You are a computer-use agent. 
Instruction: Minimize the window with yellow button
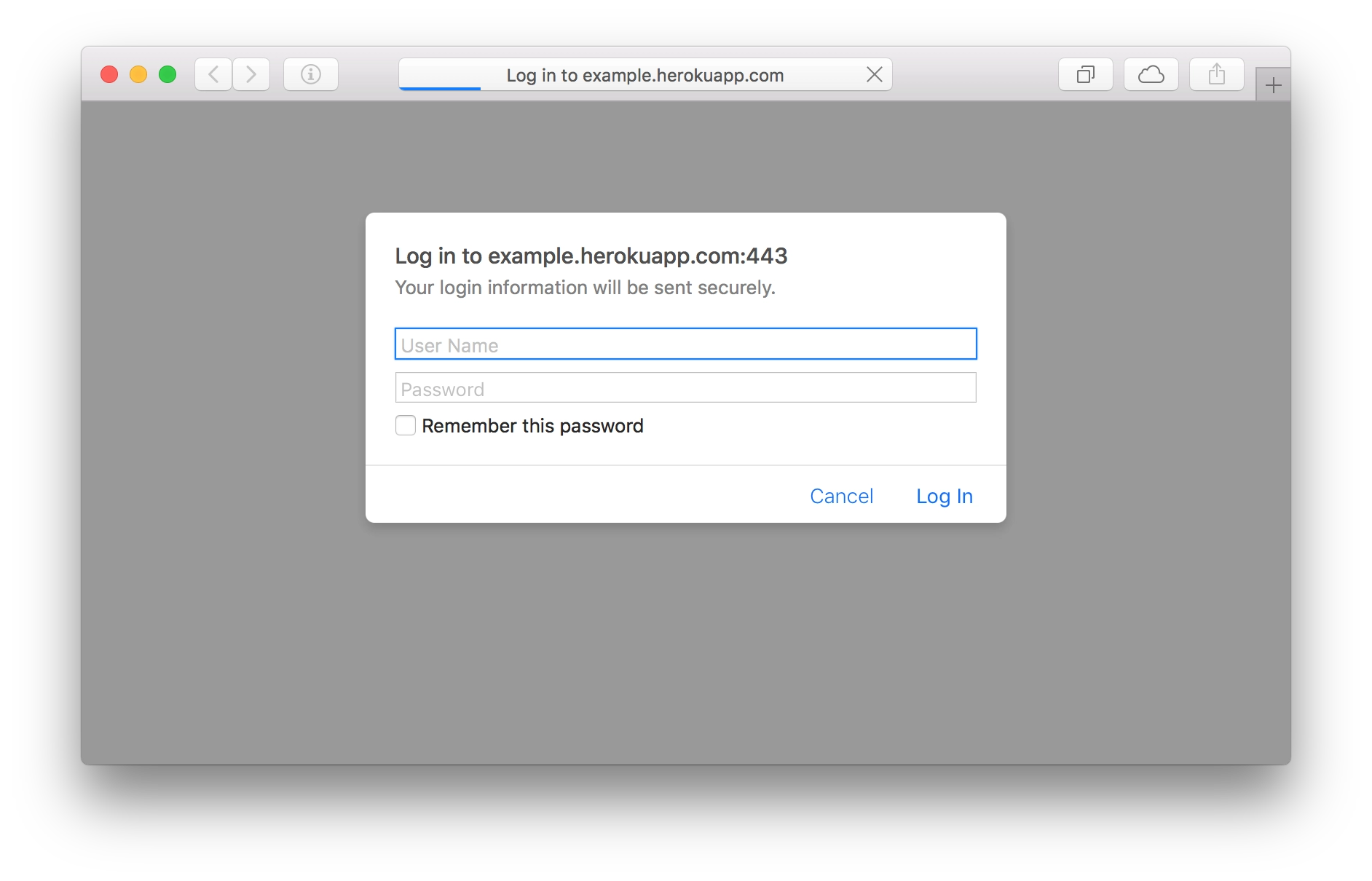(138, 74)
